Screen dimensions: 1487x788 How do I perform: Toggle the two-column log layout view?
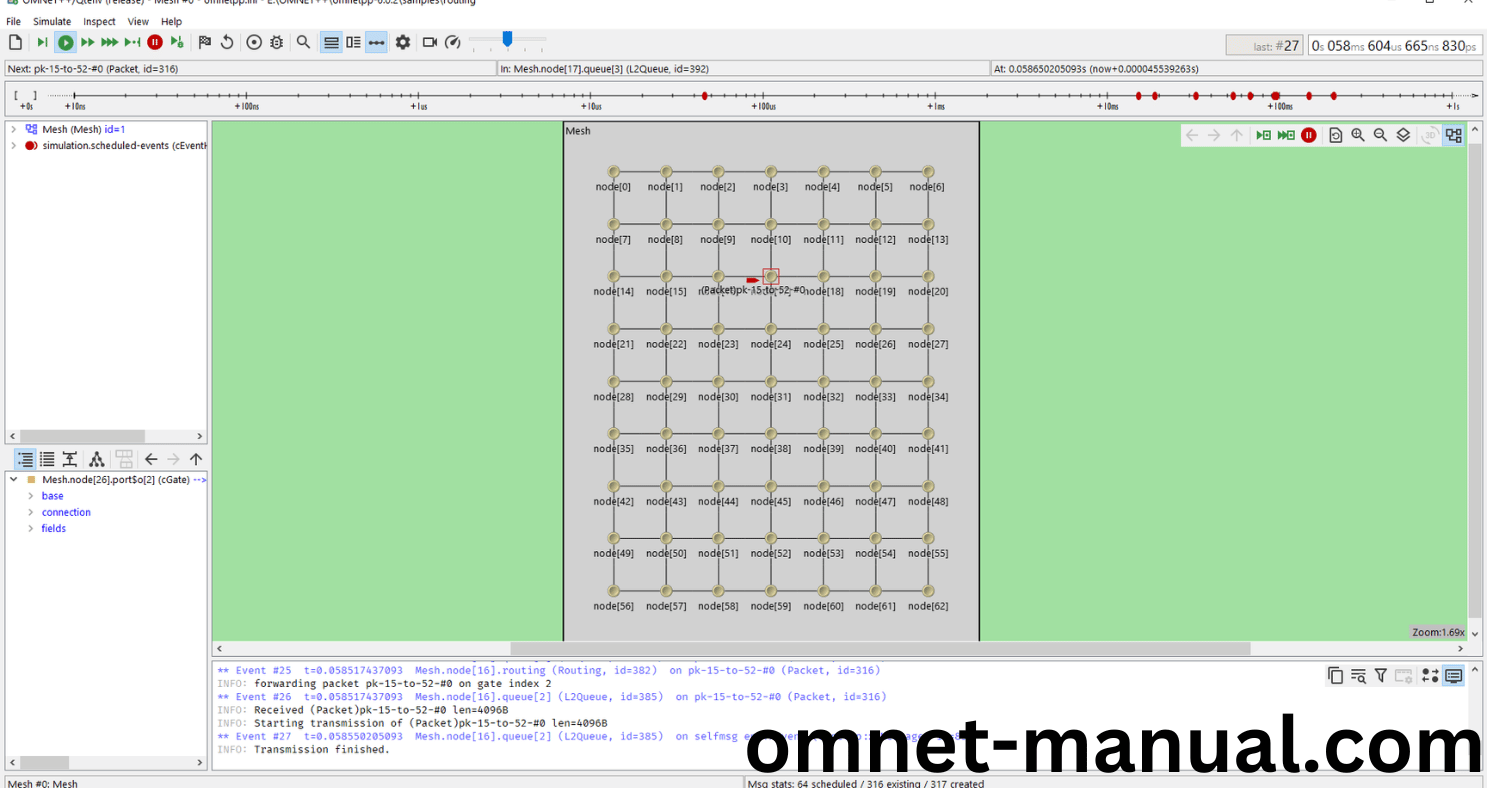point(352,42)
